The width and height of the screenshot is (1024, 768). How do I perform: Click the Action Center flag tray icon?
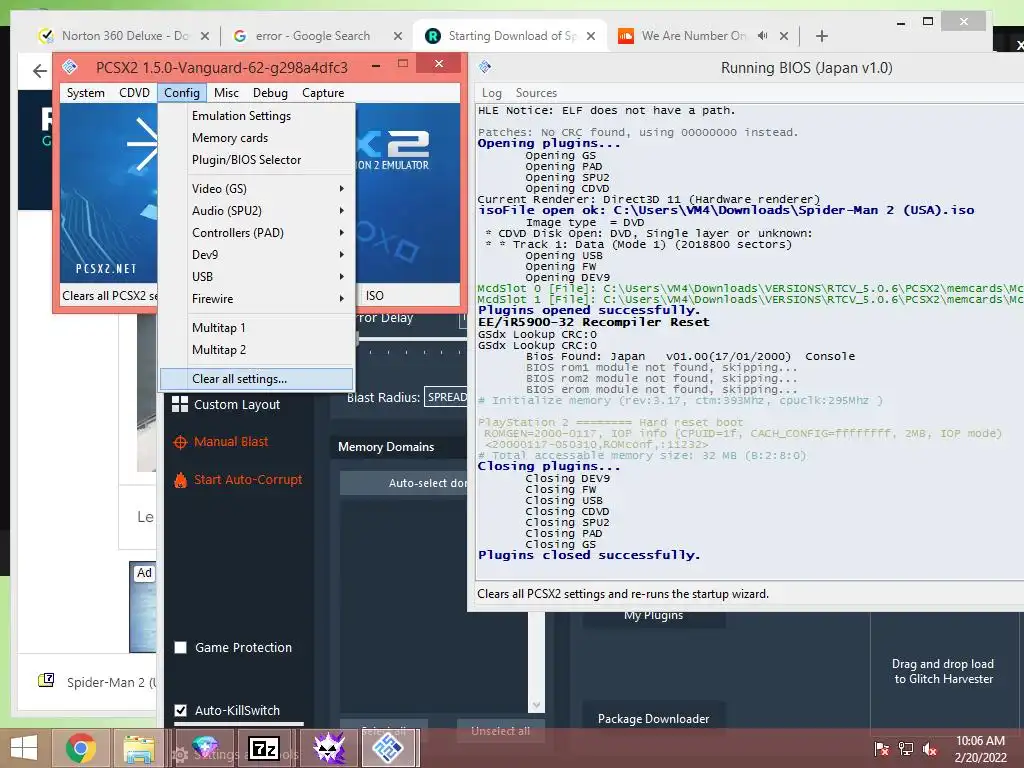pyautogui.click(x=881, y=748)
